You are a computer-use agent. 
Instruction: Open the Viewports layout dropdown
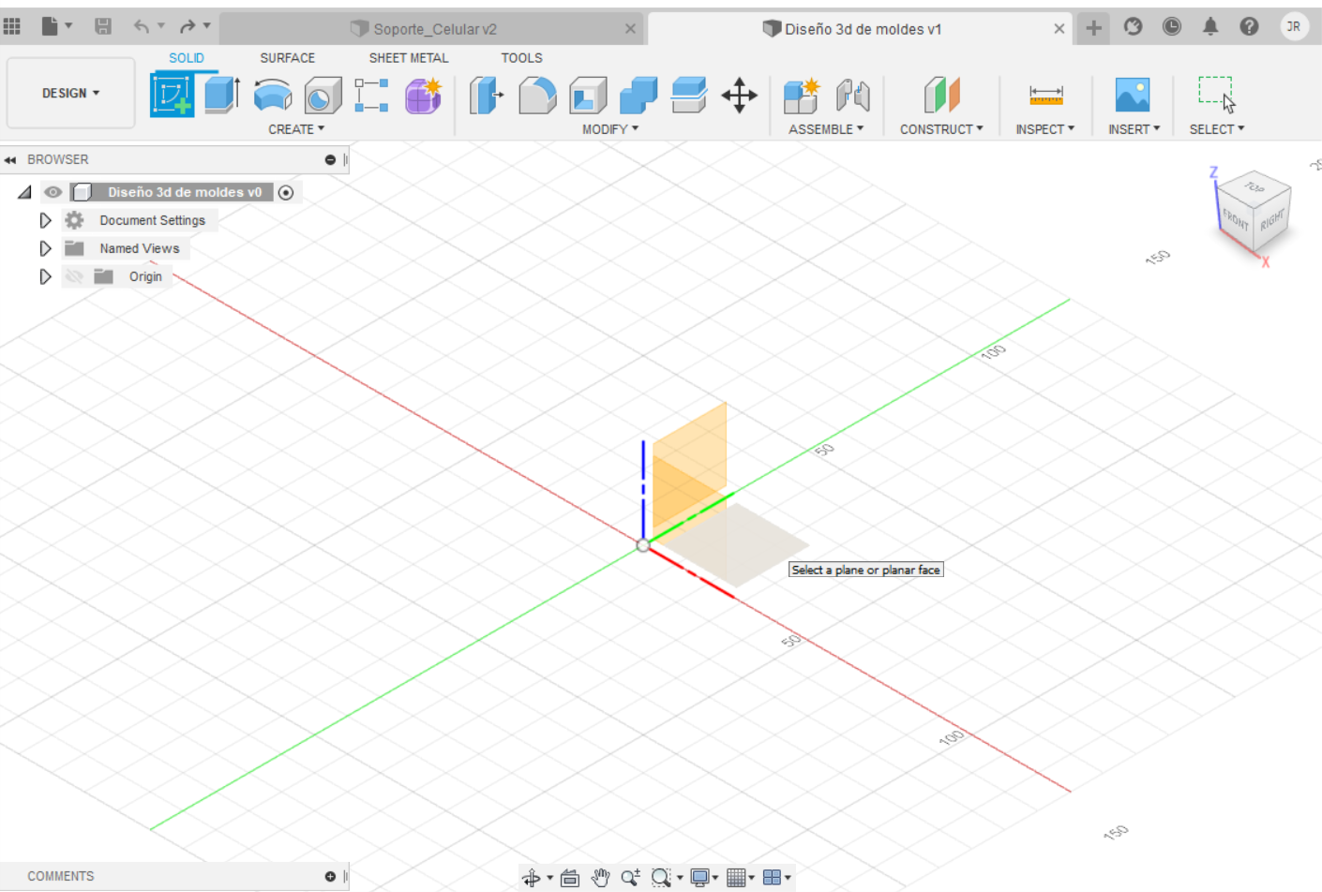[777, 878]
